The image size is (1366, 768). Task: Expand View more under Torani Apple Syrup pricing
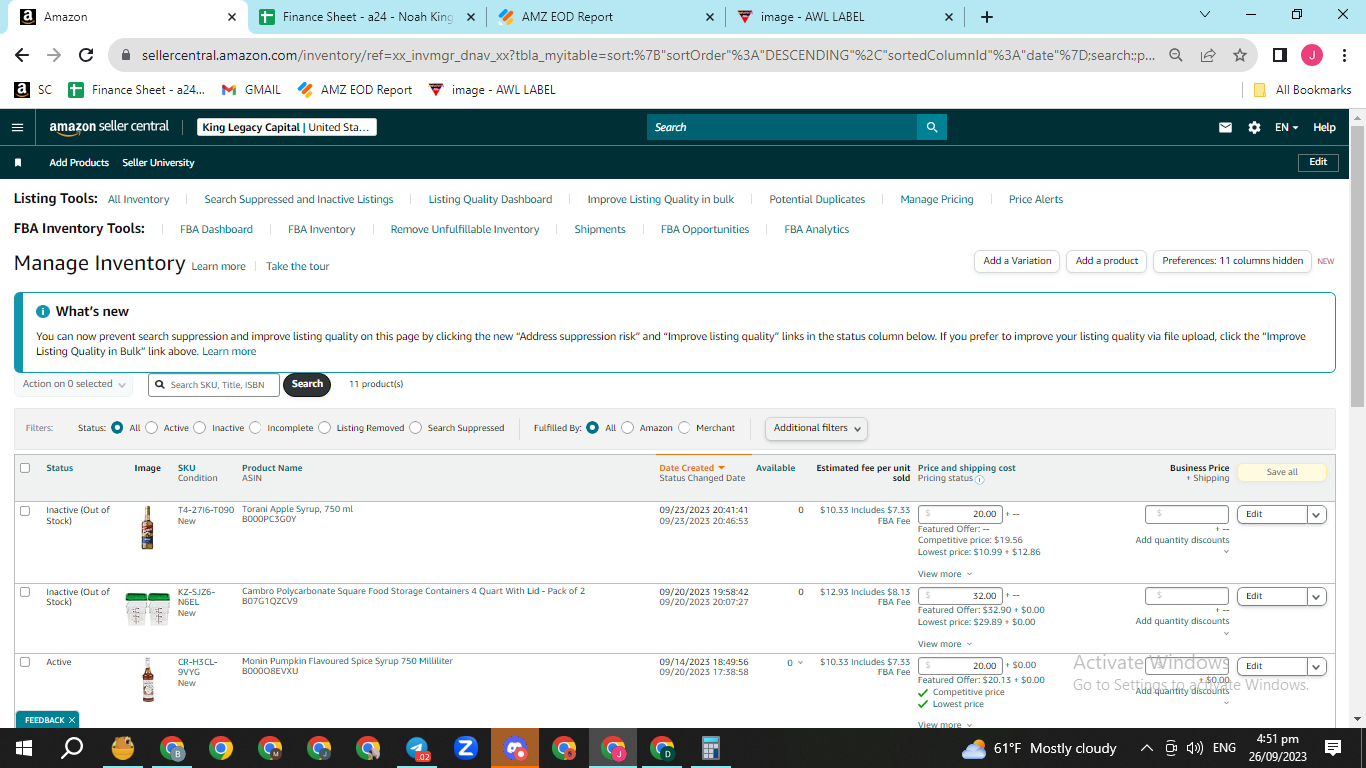click(943, 574)
